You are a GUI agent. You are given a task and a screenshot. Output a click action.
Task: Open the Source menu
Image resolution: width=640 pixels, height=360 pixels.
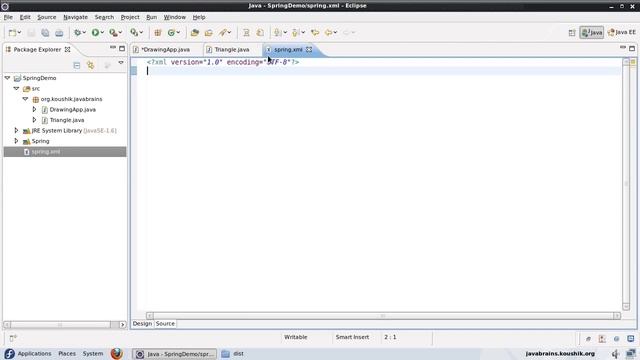tap(47, 17)
